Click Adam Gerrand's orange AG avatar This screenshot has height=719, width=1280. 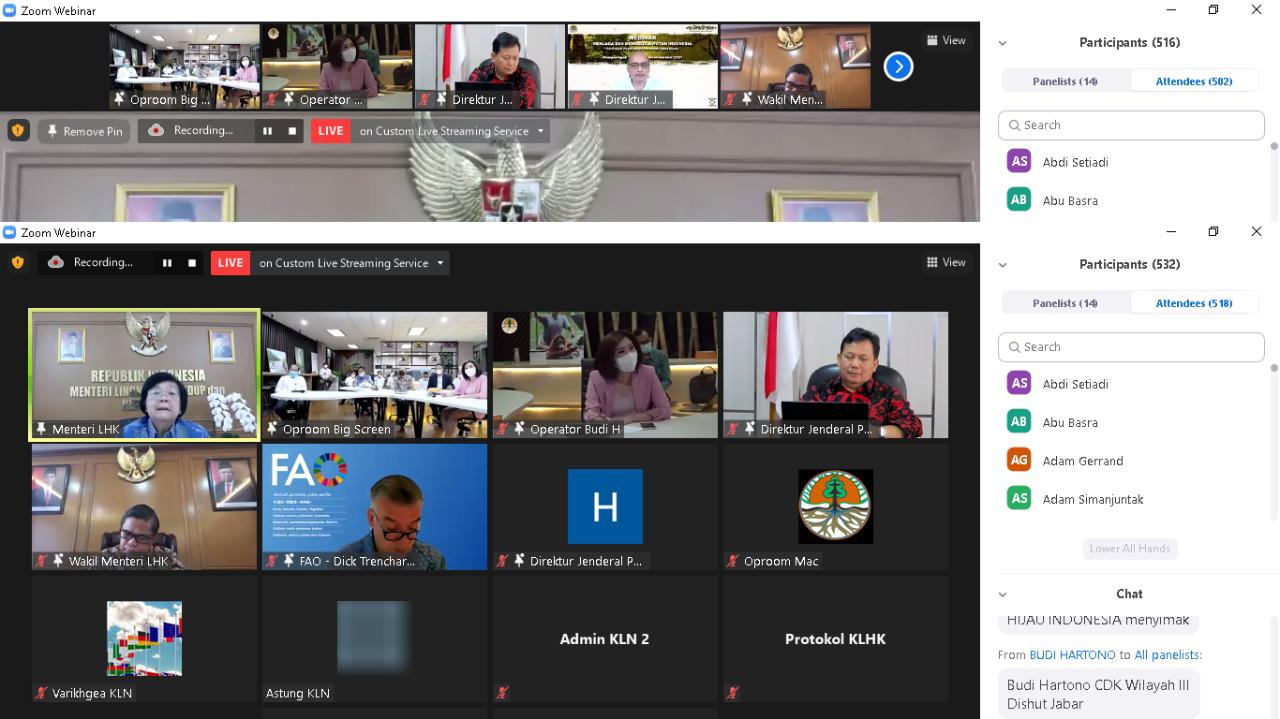pyautogui.click(x=1019, y=460)
